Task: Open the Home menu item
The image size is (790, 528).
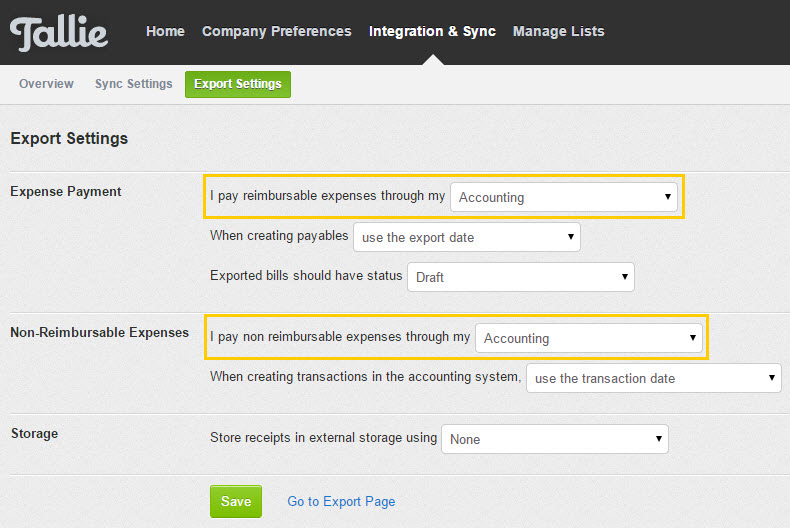Action: (x=165, y=31)
